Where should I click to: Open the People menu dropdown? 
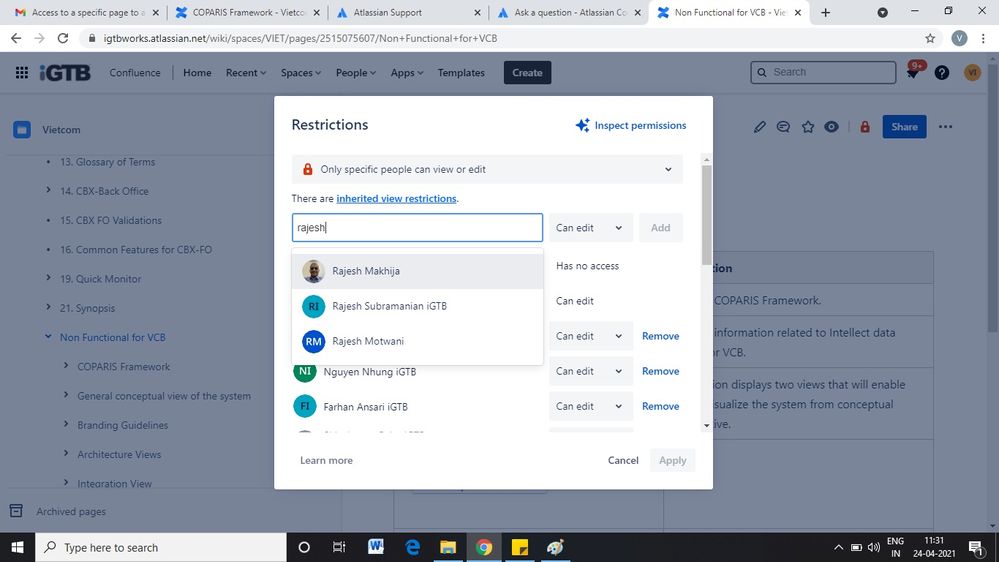pyautogui.click(x=356, y=73)
